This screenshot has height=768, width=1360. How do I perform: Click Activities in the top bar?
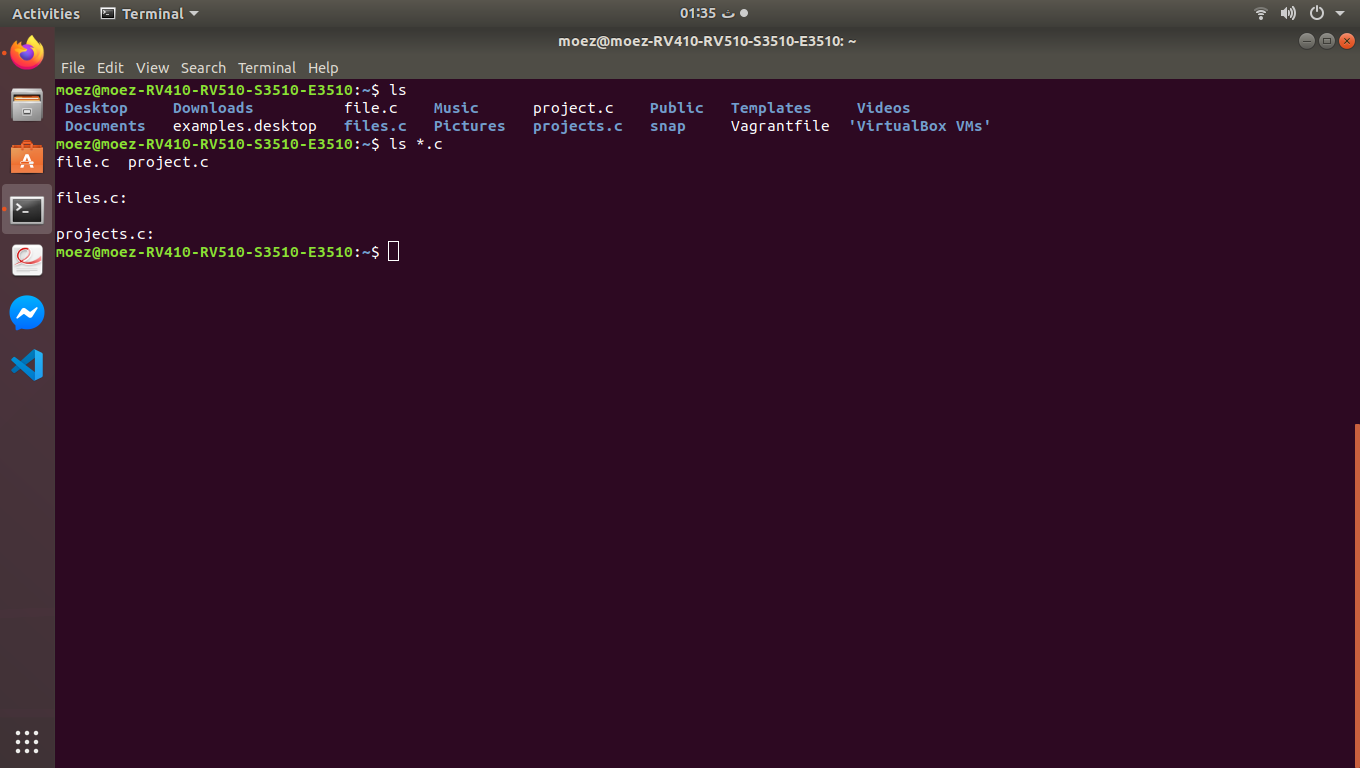(45, 13)
